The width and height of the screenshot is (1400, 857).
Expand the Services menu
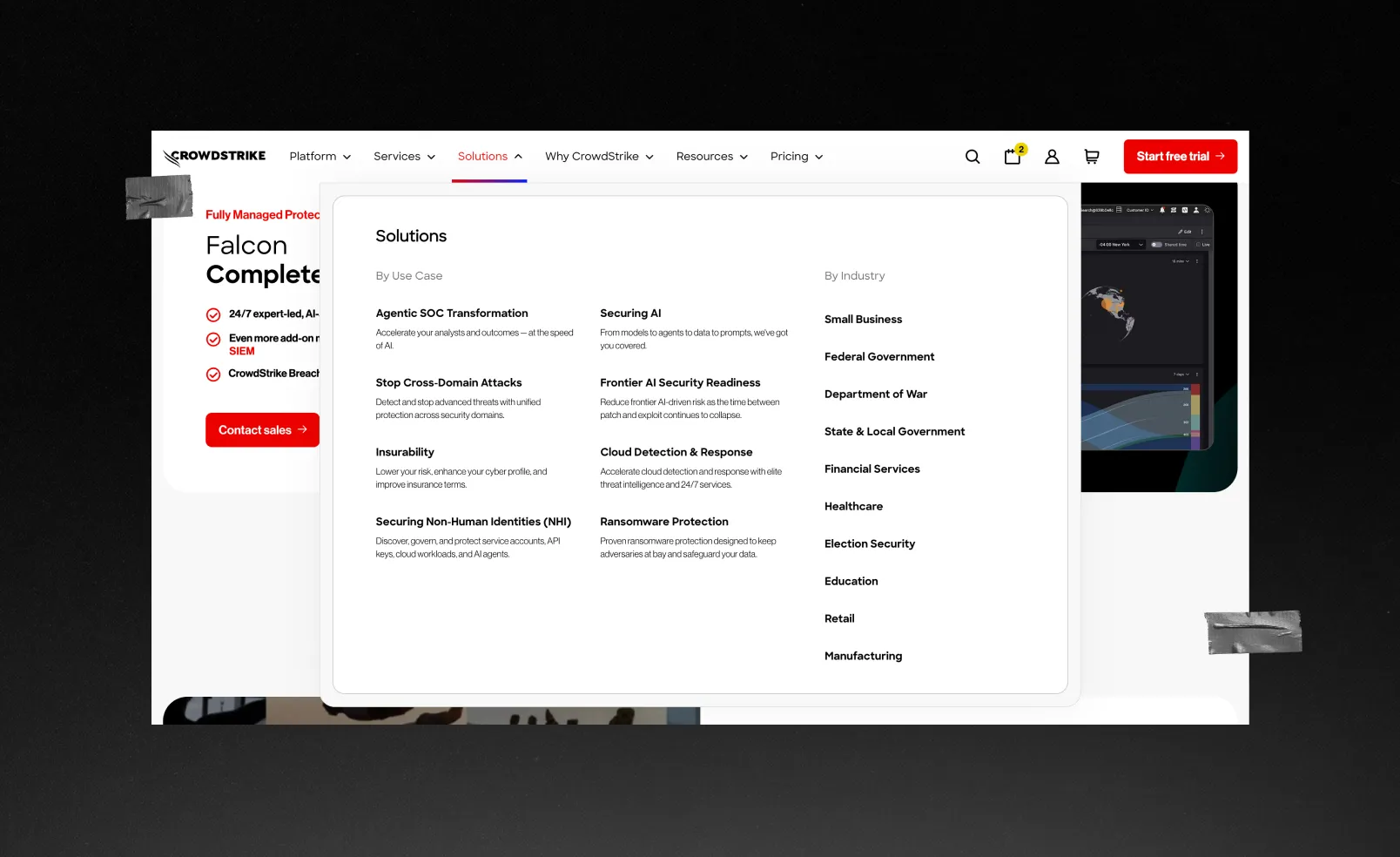(x=405, y=157)
